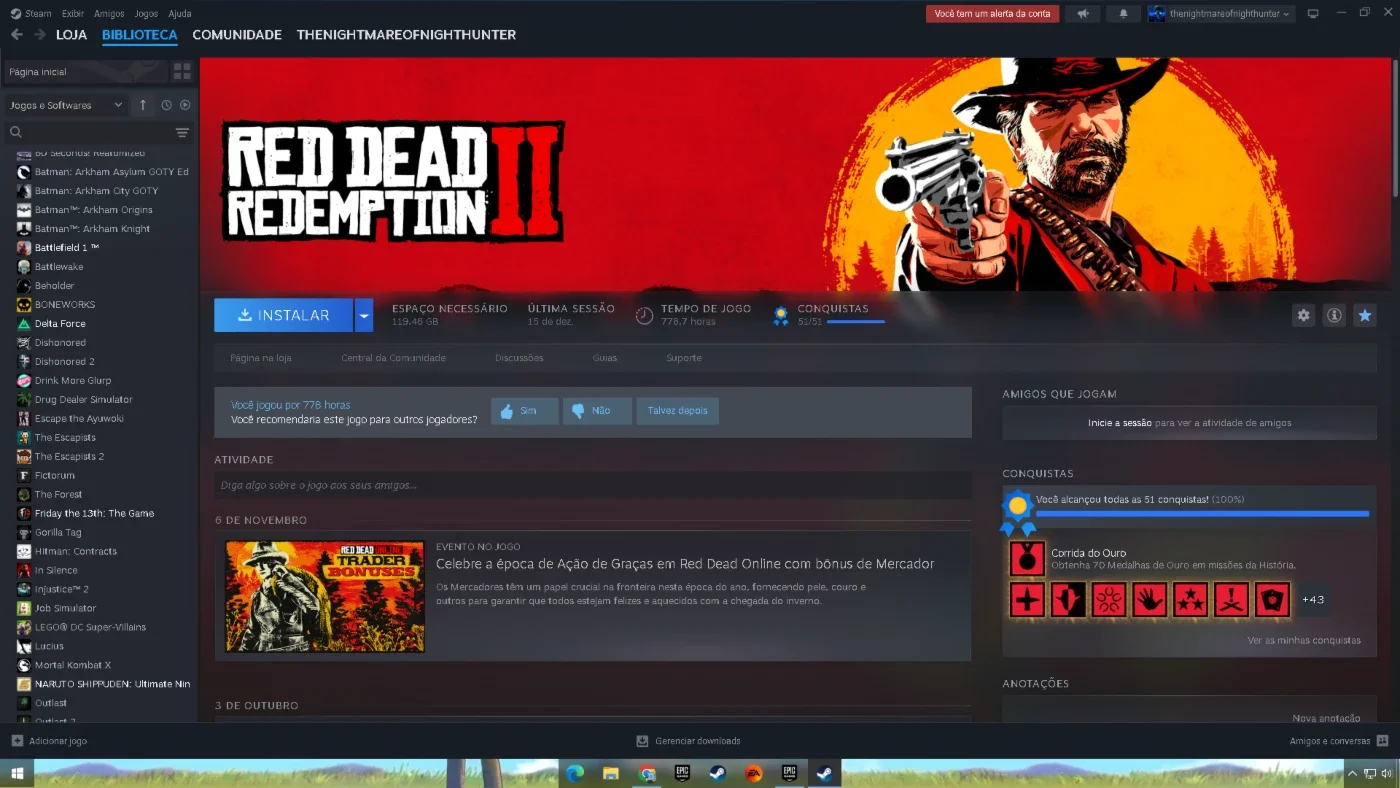Image resolution: width=1400 pixels, height=788 pixels.
Task: Sort library ascending with arrow icon
Action: tap(142, 105)
